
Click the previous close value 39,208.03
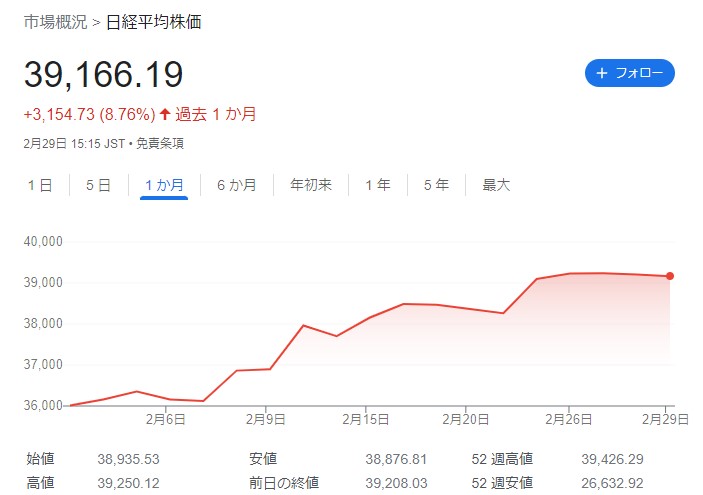click(x=396, y=483)
